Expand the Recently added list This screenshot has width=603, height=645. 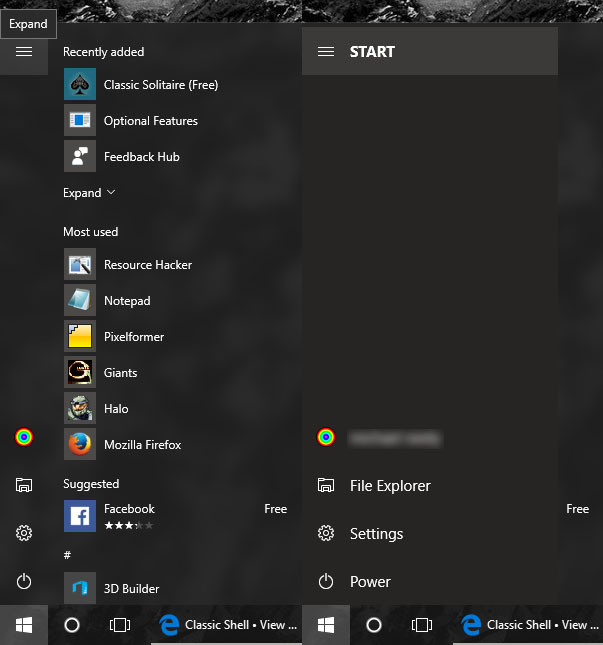(89, 193)
